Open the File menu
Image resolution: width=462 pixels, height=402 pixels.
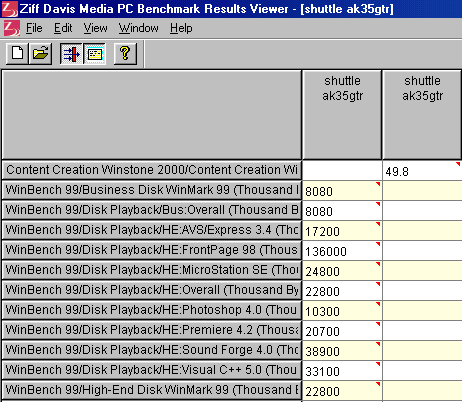click(34, 28)
